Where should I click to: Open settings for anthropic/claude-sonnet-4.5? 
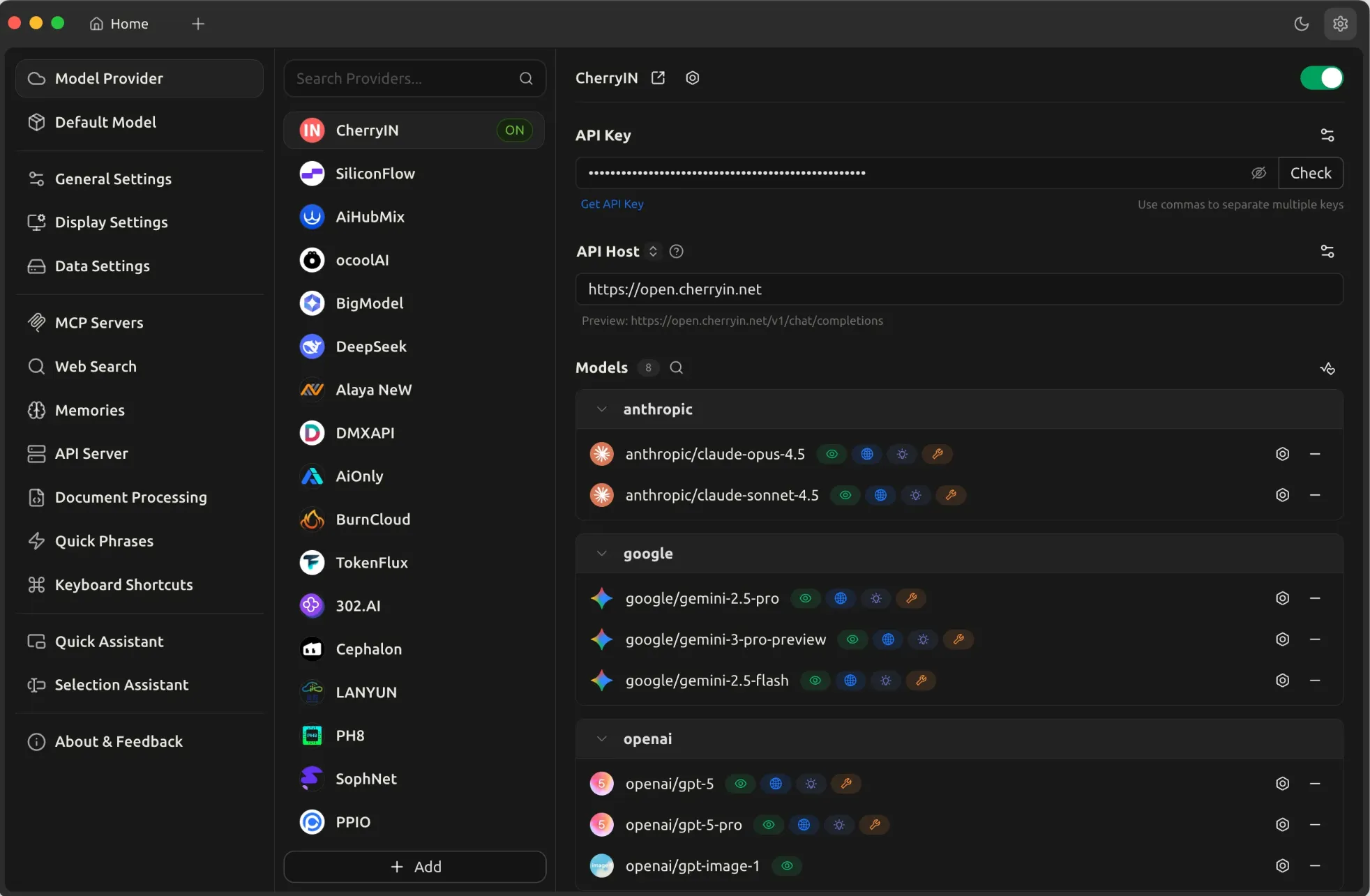[1282, 495]
